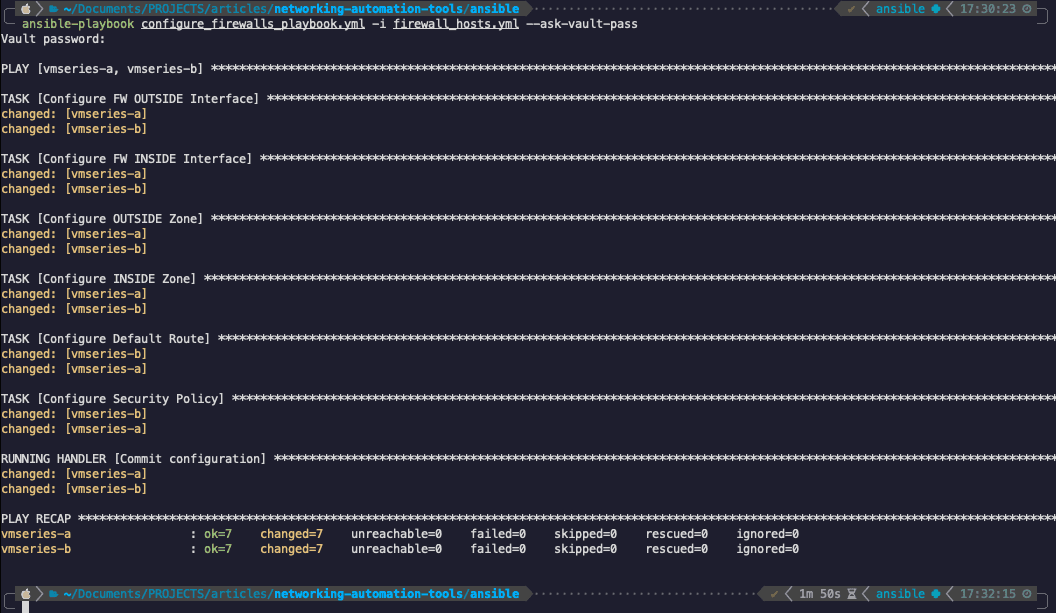Click the Ansible environment icon in bottom prompt

coord(935,593)
